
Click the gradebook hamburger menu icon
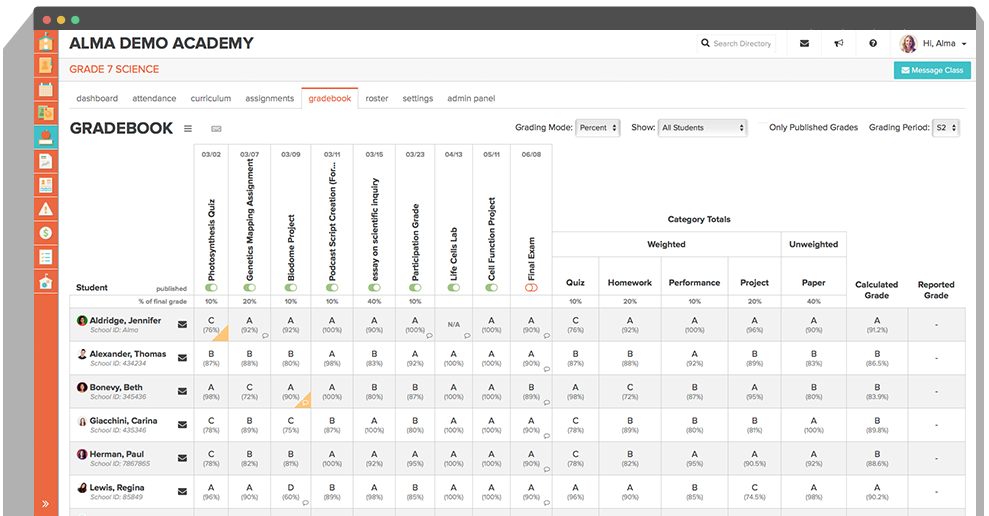(188, 129)
